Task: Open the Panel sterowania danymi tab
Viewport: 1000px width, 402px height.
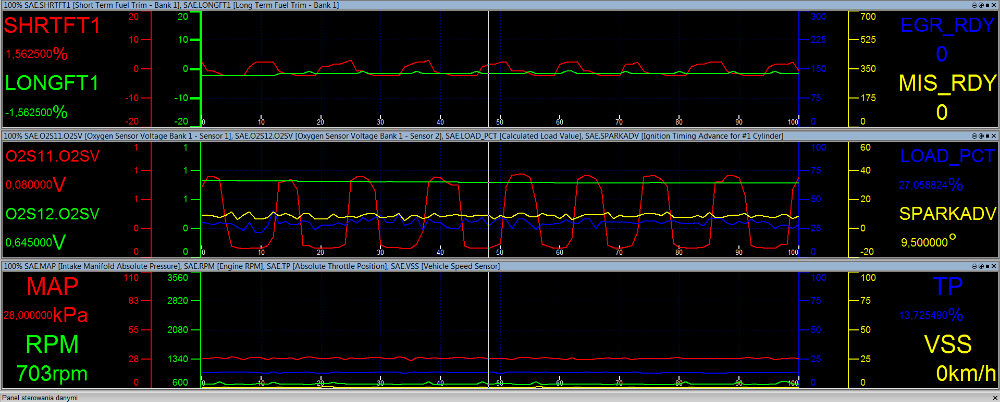Action: click(x=40, y=398)
